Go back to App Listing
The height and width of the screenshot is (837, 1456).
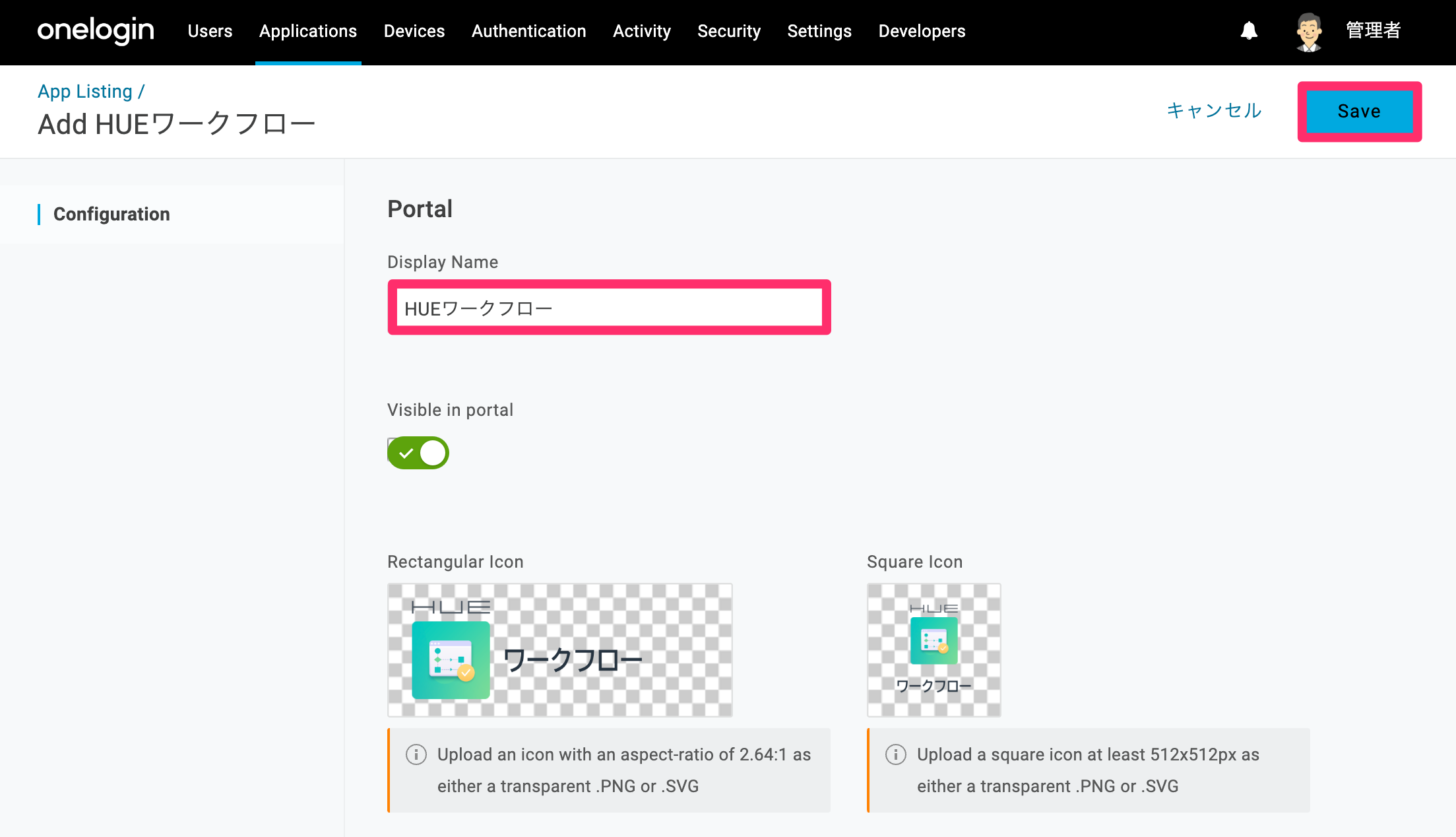pyautogui.click(x=85, y=91)
